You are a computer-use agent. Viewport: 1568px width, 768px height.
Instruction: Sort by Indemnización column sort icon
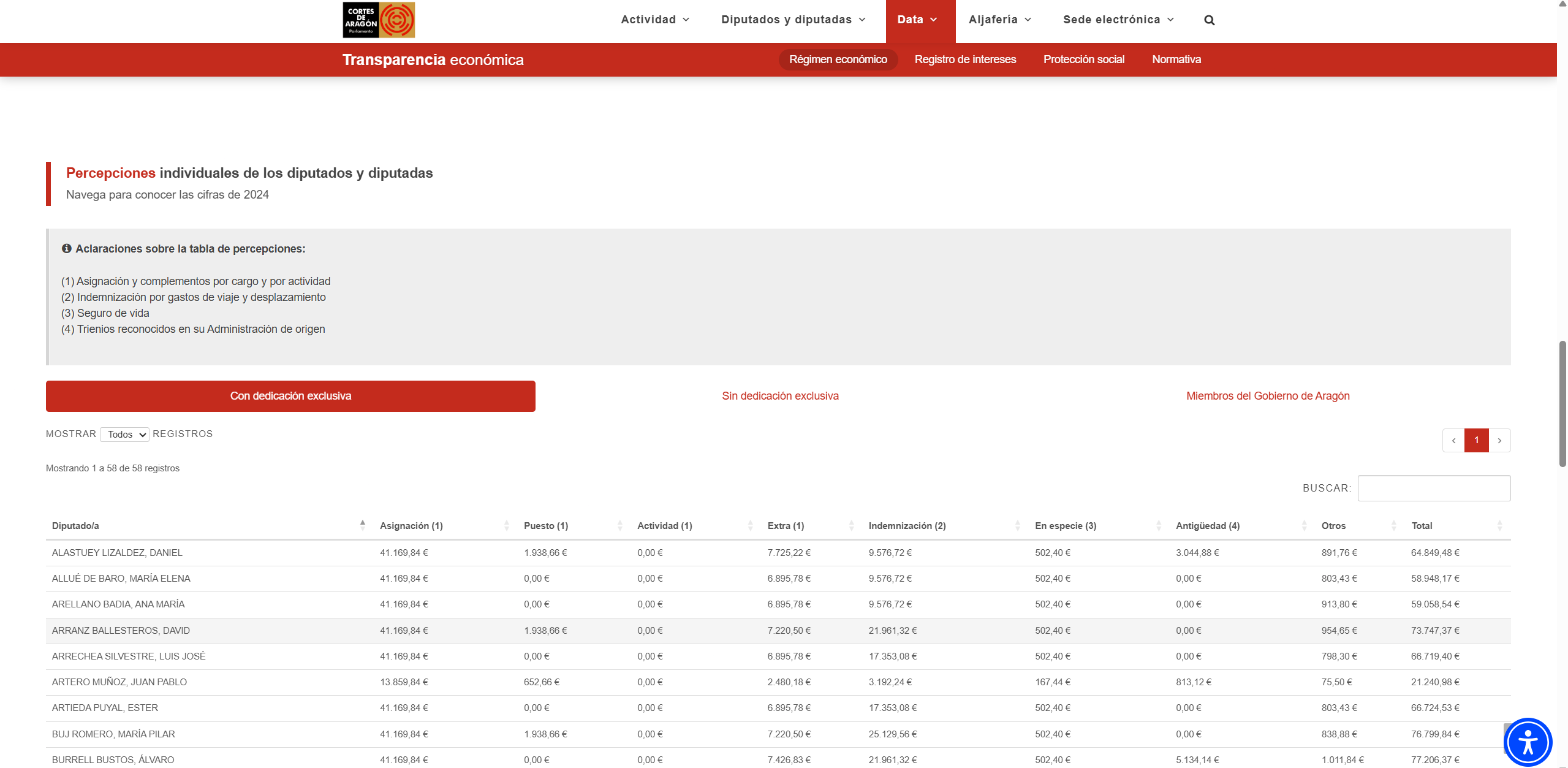1017,526
